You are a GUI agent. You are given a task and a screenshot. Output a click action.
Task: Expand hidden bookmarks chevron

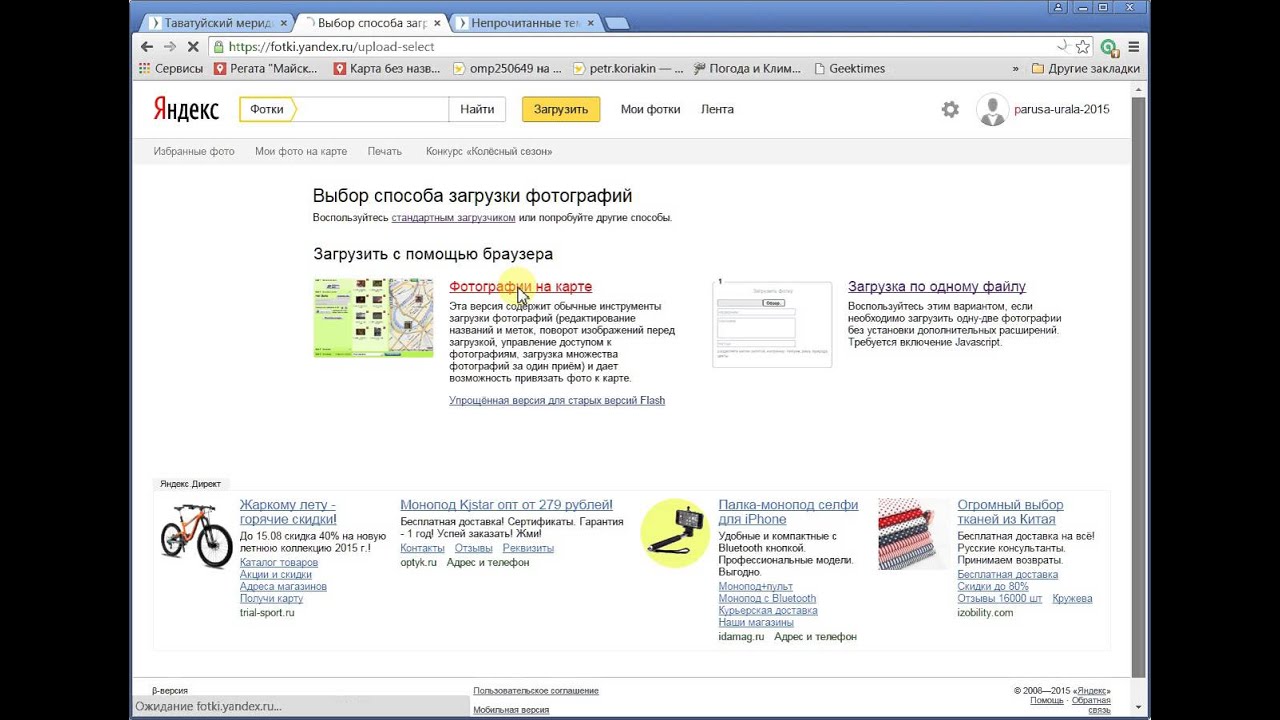[x=1015, y=69]
